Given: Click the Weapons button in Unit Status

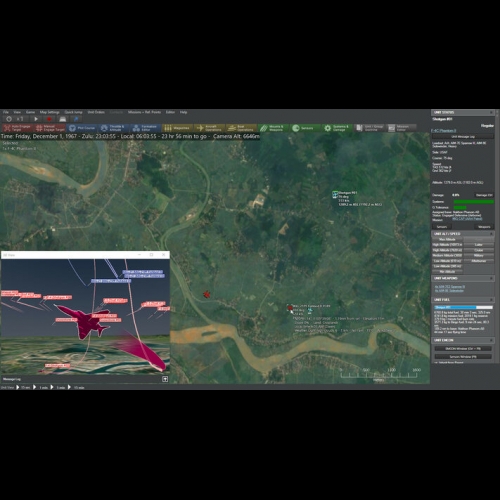Looking at the screenshot, I should click(x=484, y=227).
